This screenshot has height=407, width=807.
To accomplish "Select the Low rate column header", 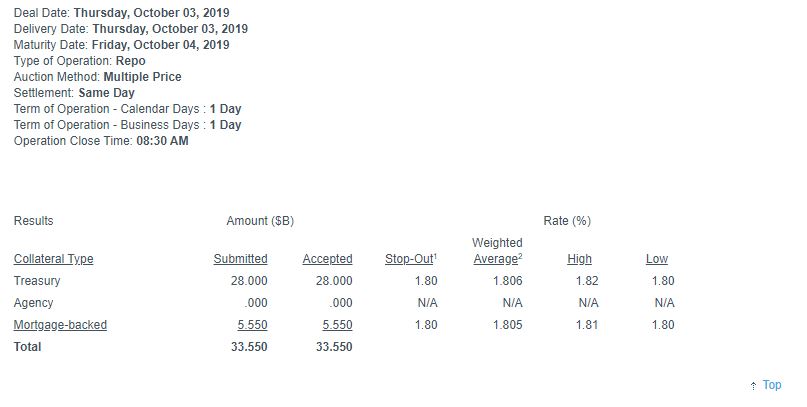I will pyautogui.click(x=657, y=259).
